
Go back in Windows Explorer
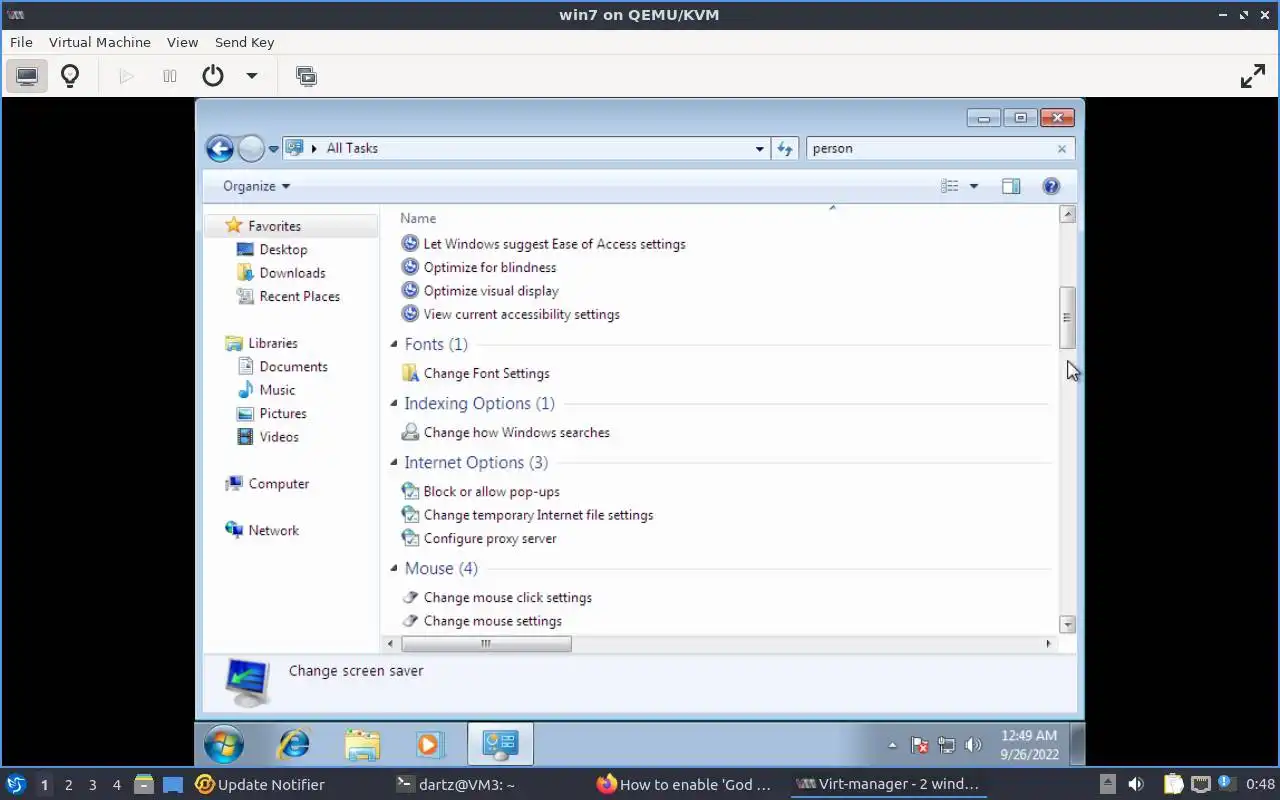(220, 149)
